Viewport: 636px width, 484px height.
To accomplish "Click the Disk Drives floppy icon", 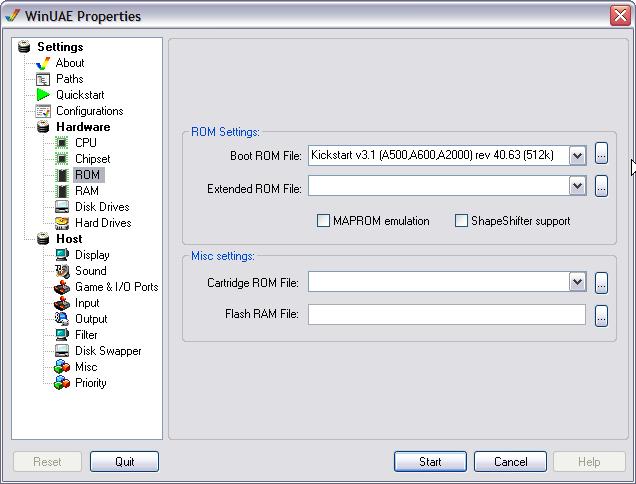I will [x=62, y=207].
